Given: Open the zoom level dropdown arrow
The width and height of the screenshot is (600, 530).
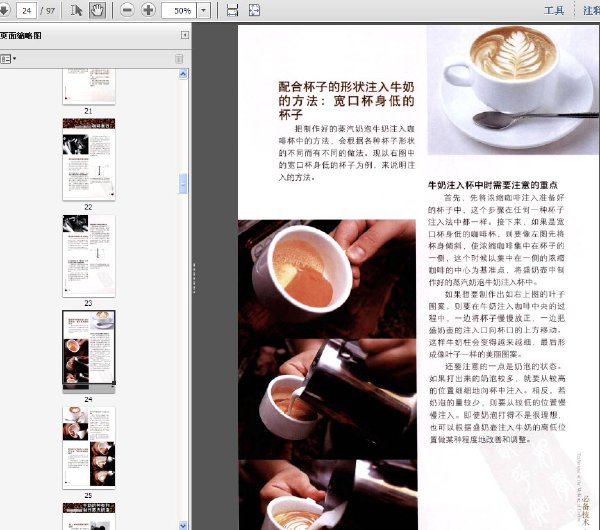Looking at the screenshot, I should [204, 11].
